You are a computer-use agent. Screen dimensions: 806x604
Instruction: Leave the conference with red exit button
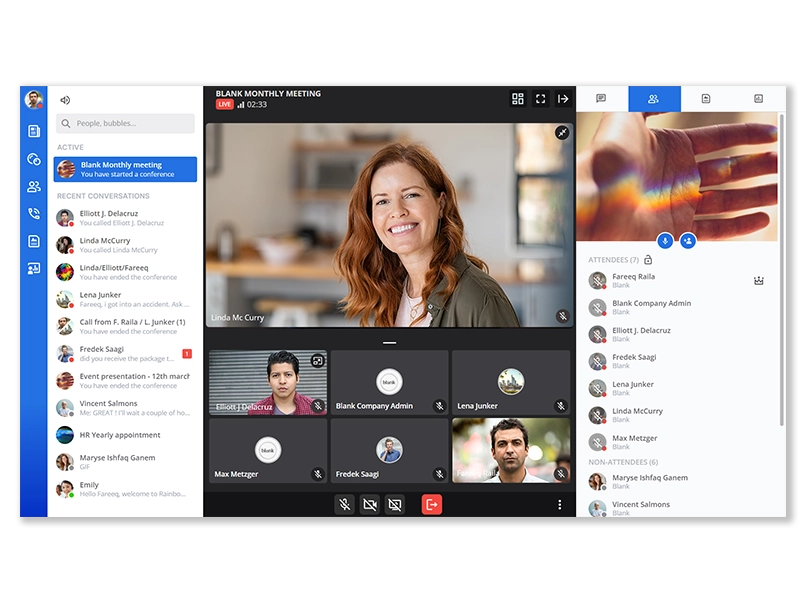[432, 505]
